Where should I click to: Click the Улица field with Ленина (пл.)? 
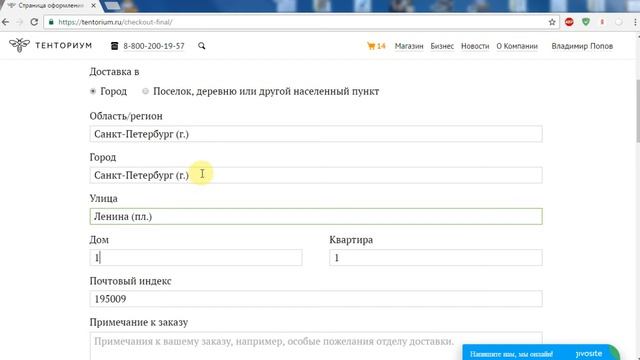tap(316, 216)
